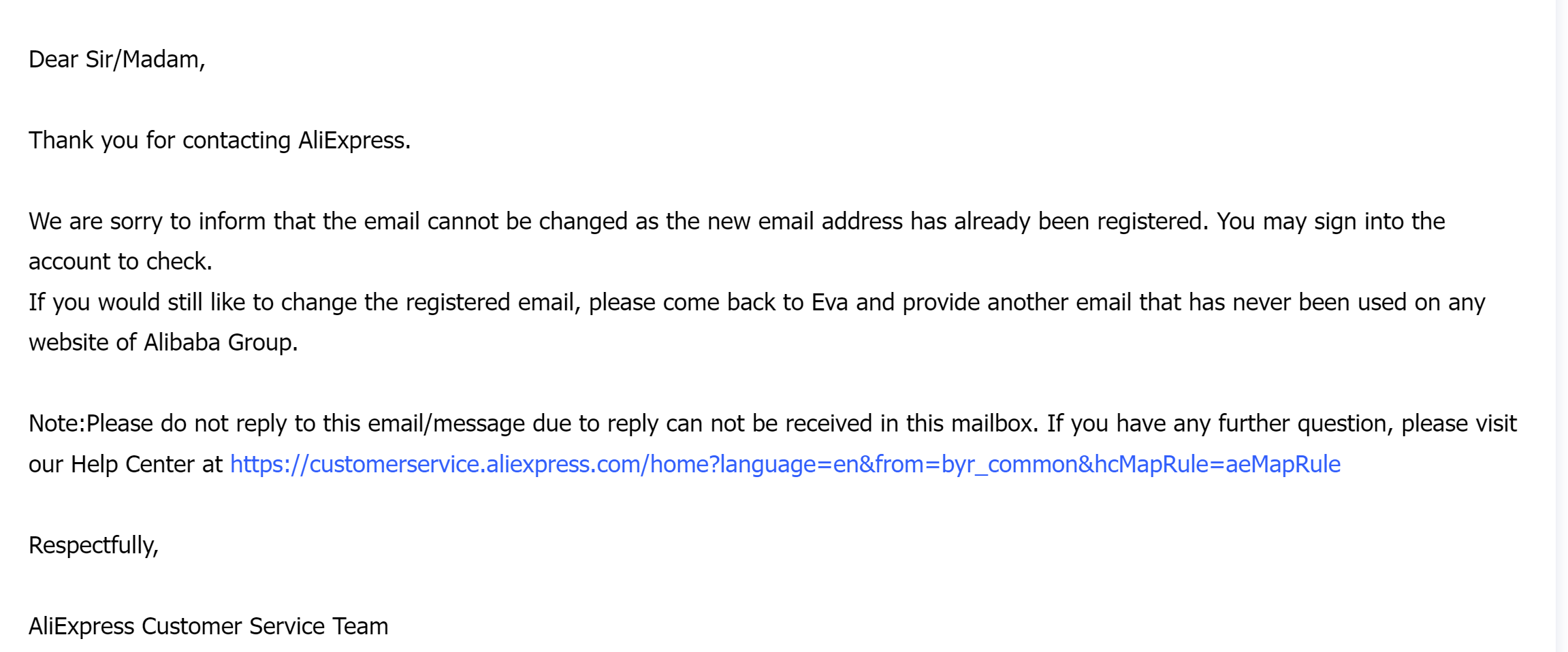Screen dimensions: 1568x652
Task: Click the "account to check." text line
Action: (121, 262)
